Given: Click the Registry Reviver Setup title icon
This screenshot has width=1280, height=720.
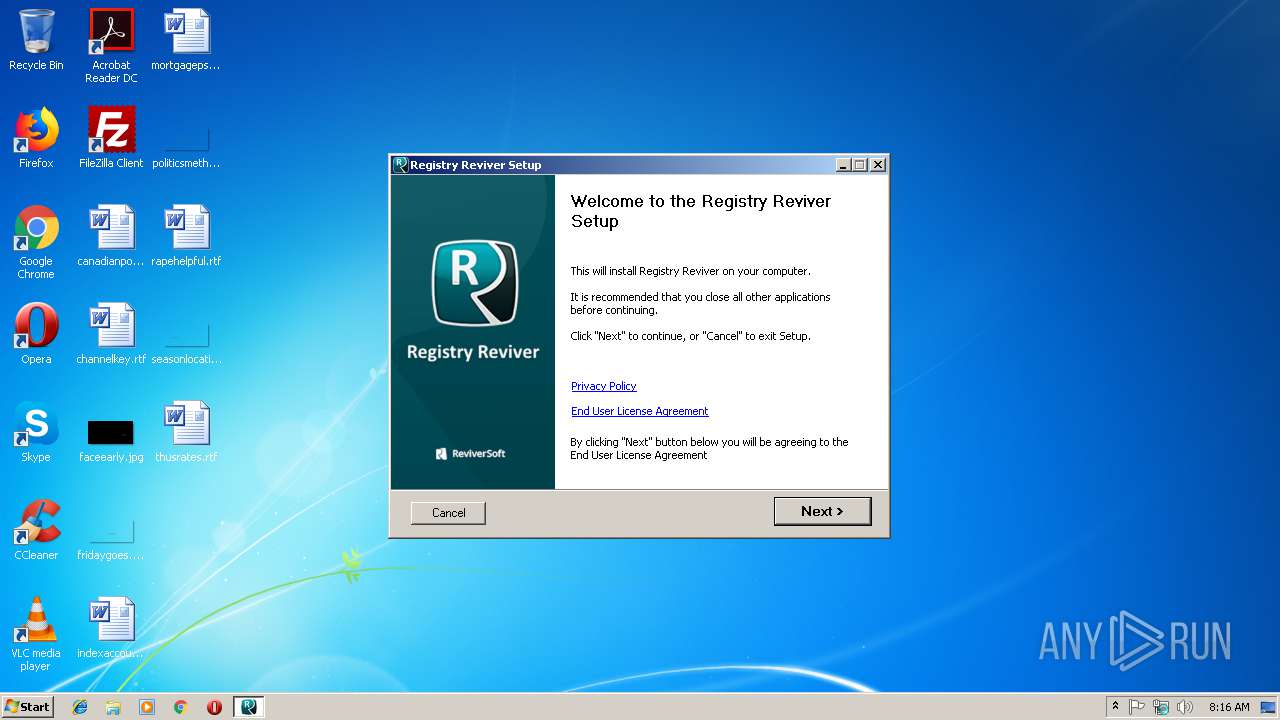Looking at the screenshot, I should click(x=400, y=165).
